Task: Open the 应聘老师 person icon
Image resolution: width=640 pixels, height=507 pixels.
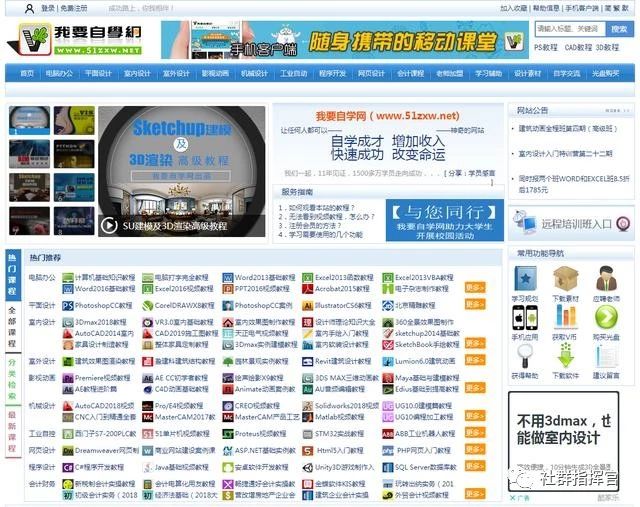Action: click(606, 278)
